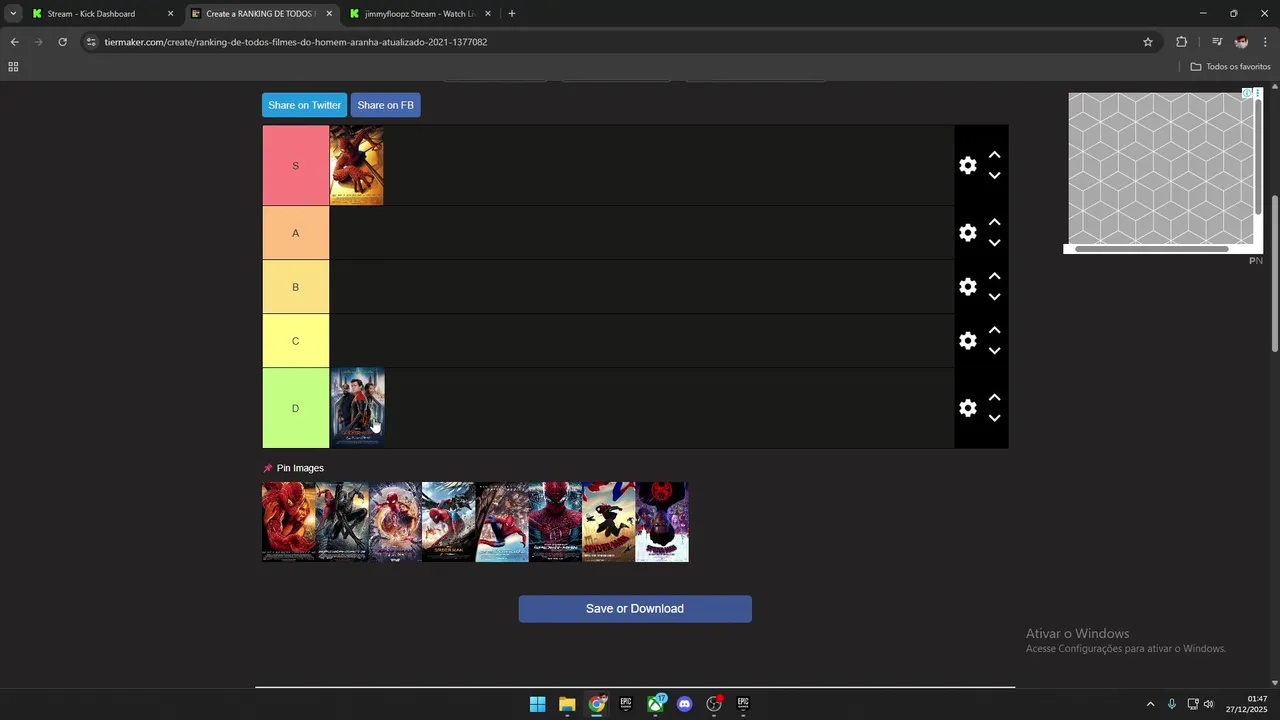This screenshot has width=1280, height=720.
Task: Select the light-orange B tier label
Action: point(295,287)
